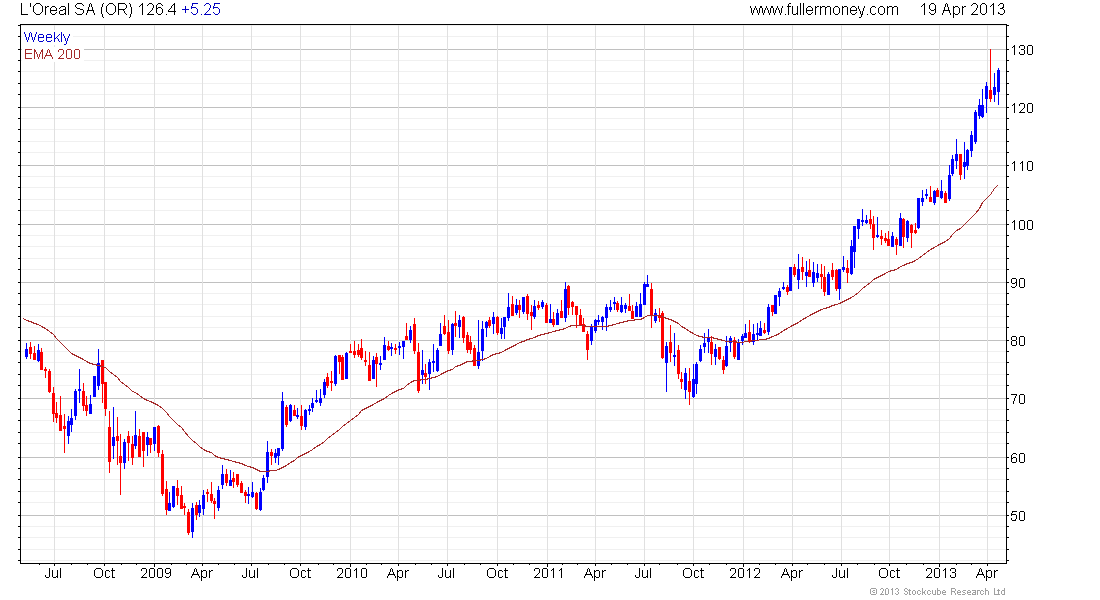Click the 130 price axis label

[x=1021, y=50]
